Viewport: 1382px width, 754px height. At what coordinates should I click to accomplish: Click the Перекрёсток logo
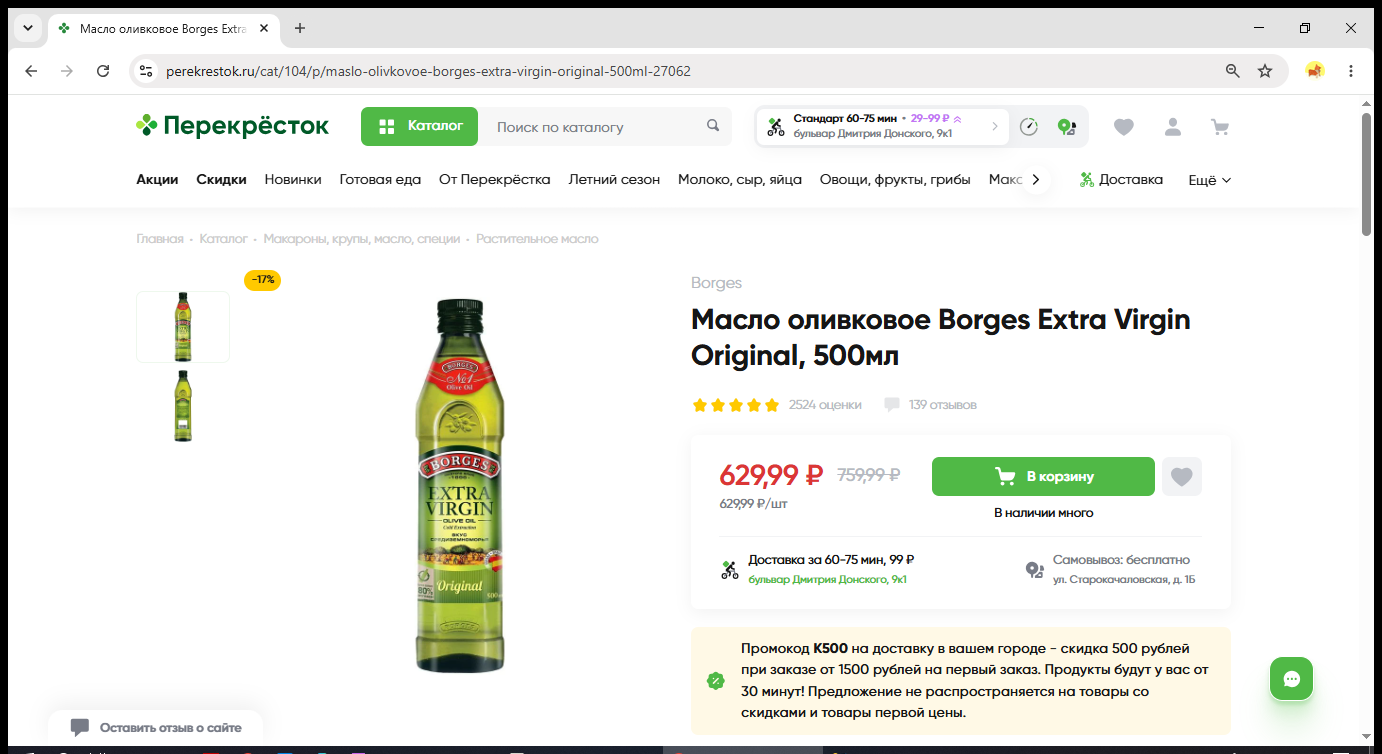232,126
